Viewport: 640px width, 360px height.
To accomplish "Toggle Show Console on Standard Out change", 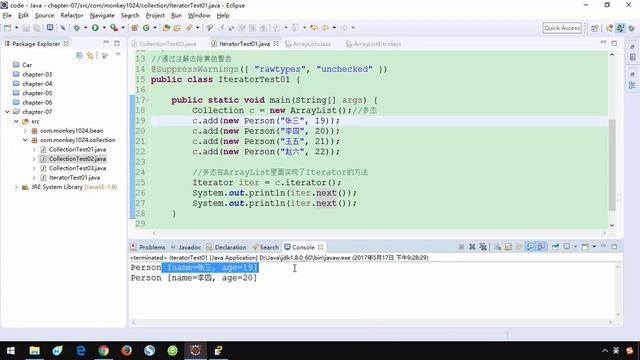I will [x=530, y=247].
